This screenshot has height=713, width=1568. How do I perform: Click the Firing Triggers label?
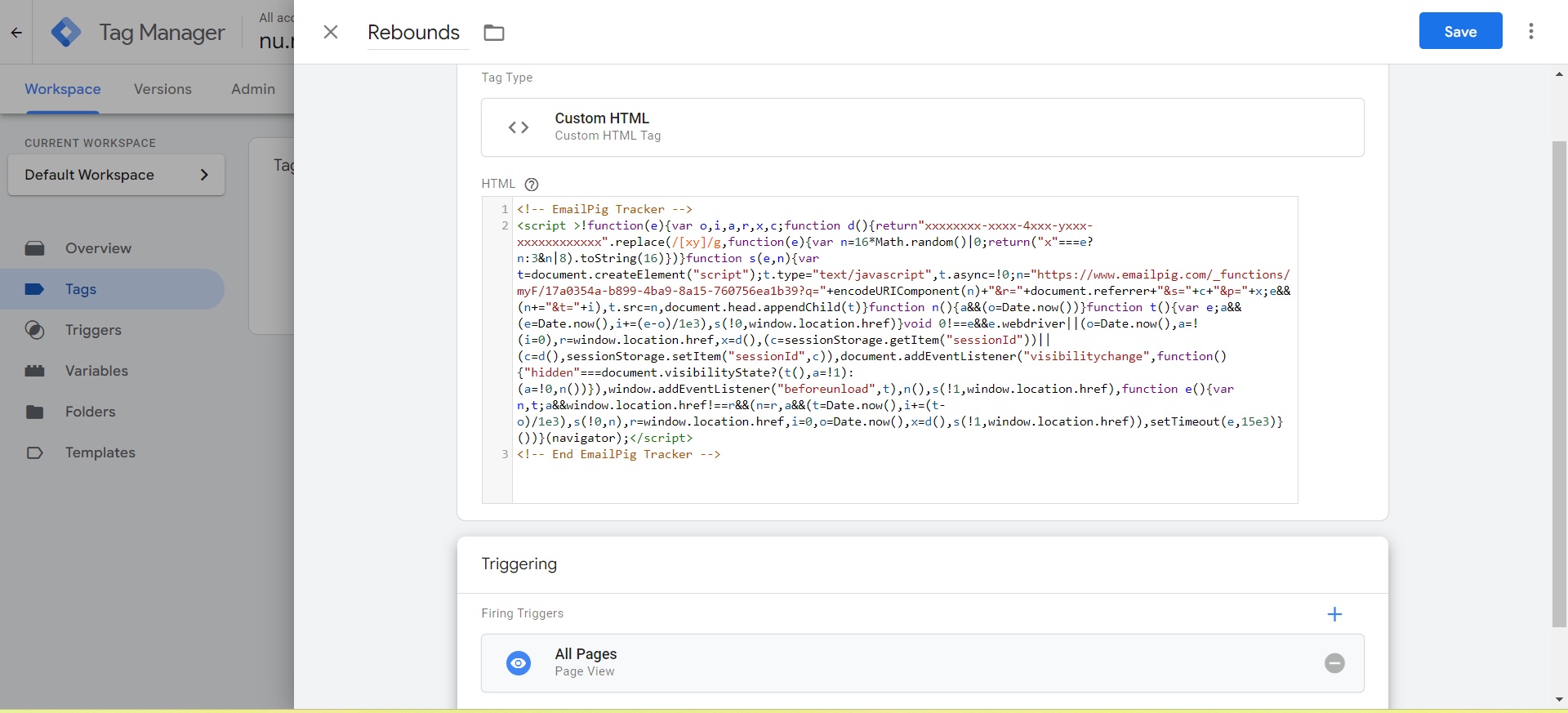coord(523,613)
